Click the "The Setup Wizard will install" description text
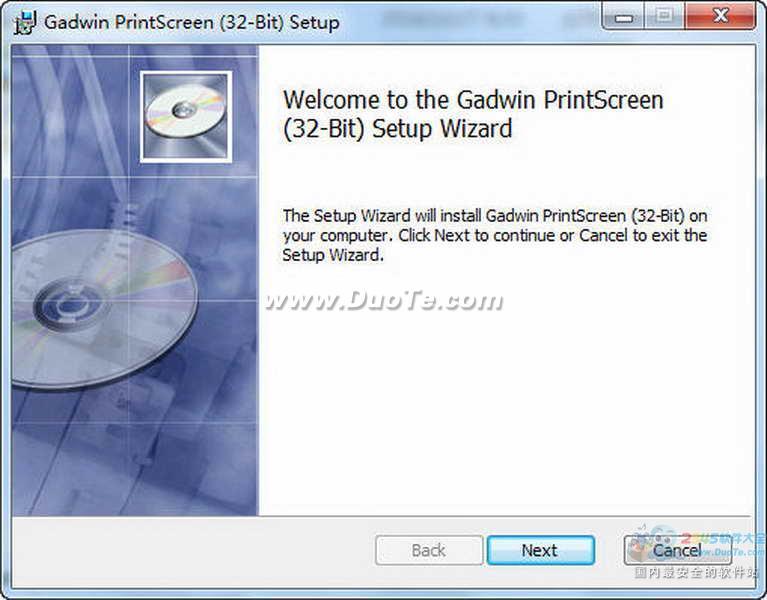The image size is (767, 600). click(495, 235)
